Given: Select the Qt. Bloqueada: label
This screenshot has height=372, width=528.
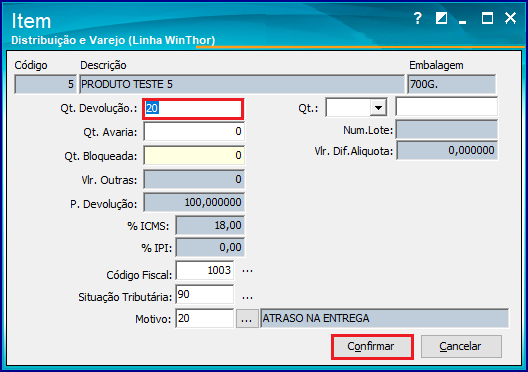Looking at the screenshot, I should click(101, 157).
